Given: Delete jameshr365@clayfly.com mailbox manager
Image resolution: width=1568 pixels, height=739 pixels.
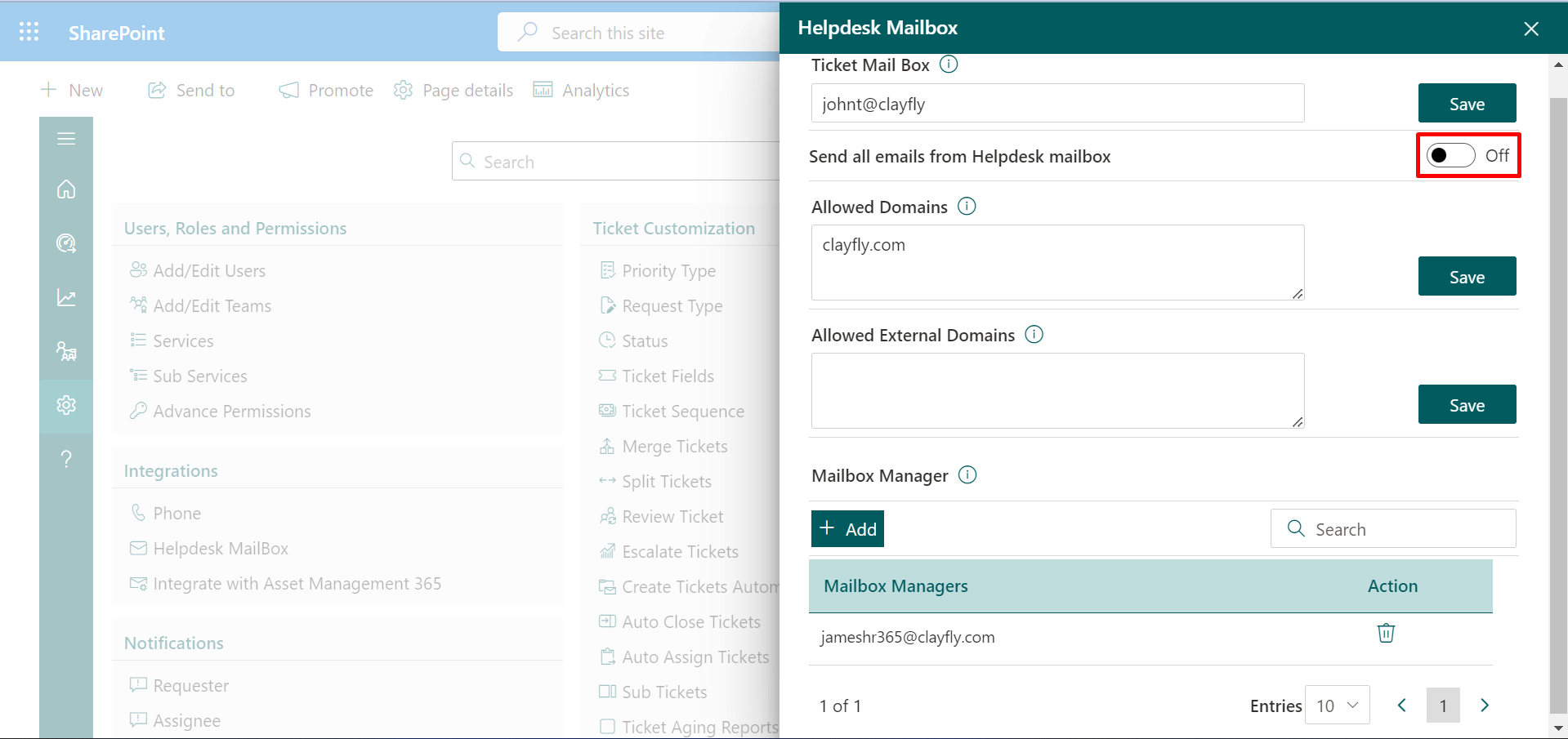Looking at the screenshot, I should coord(1386,633).
